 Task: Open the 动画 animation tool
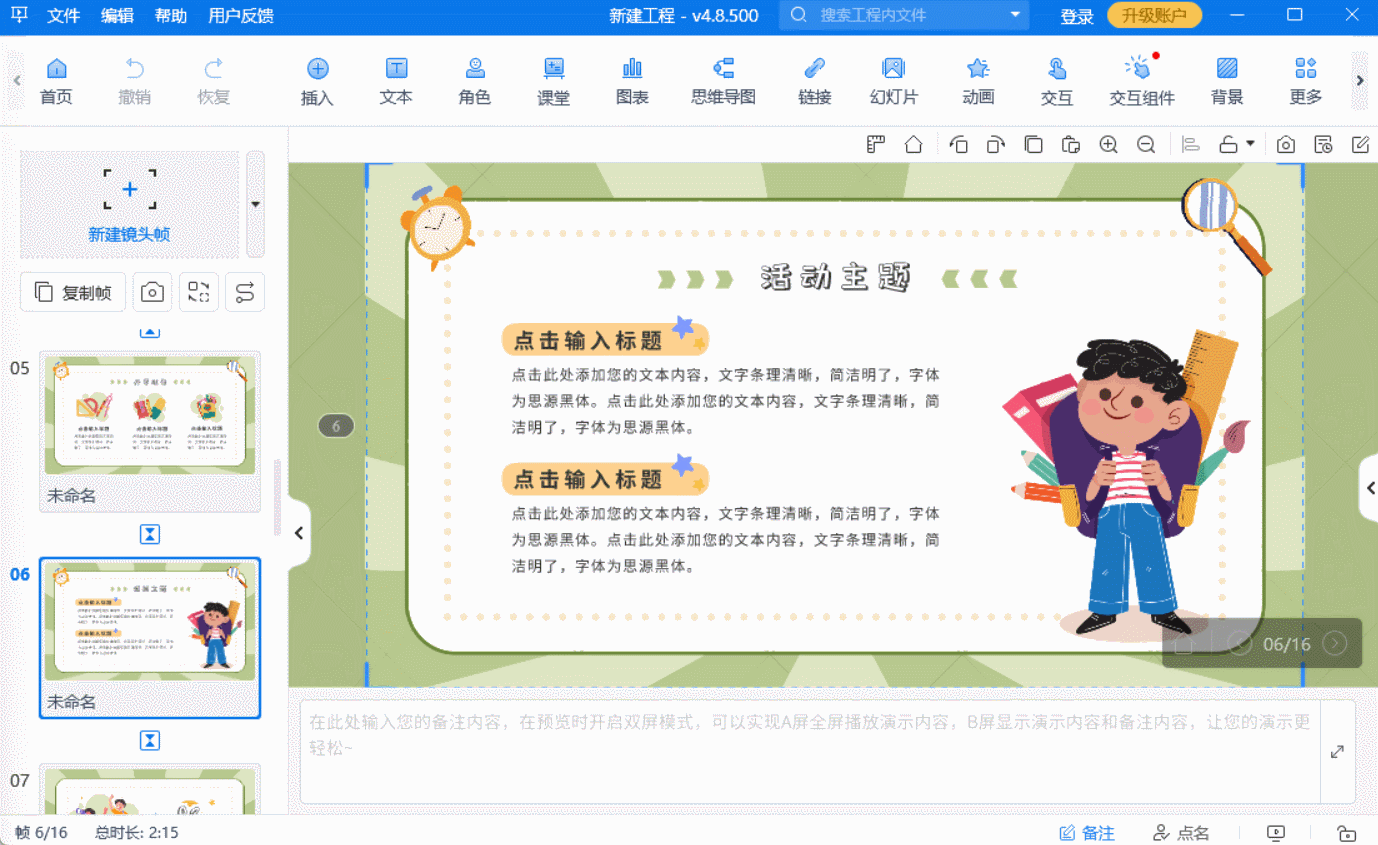point(978,81)
